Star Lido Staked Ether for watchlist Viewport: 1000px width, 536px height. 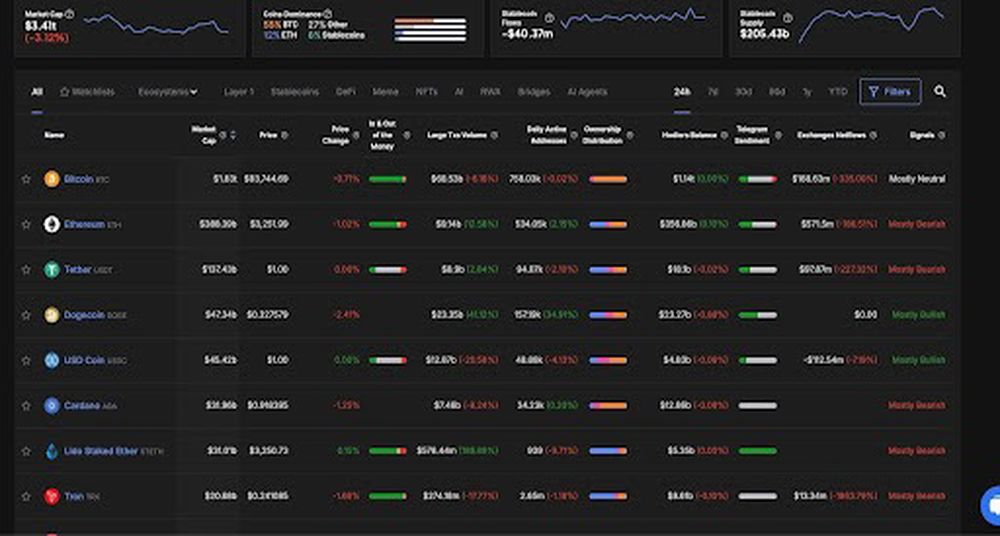(x=26, y=451)
